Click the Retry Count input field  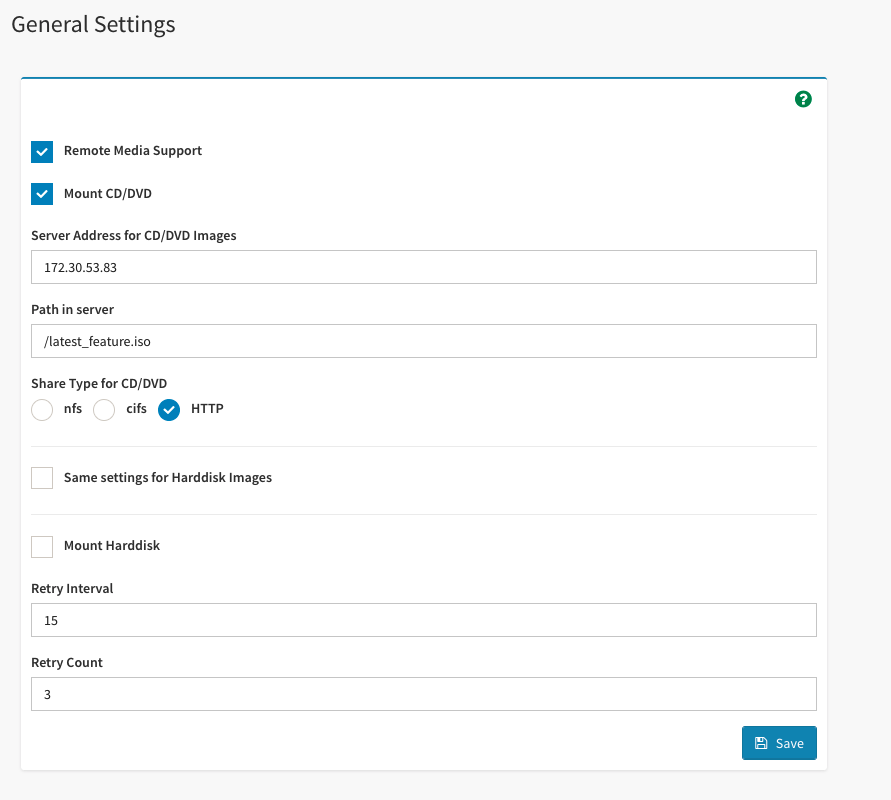coord(424,694)
